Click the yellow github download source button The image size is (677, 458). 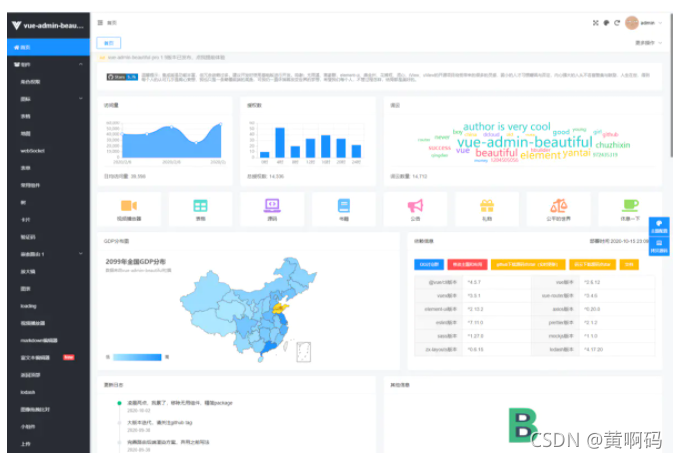pyautogui.click(x=528, y=264)
